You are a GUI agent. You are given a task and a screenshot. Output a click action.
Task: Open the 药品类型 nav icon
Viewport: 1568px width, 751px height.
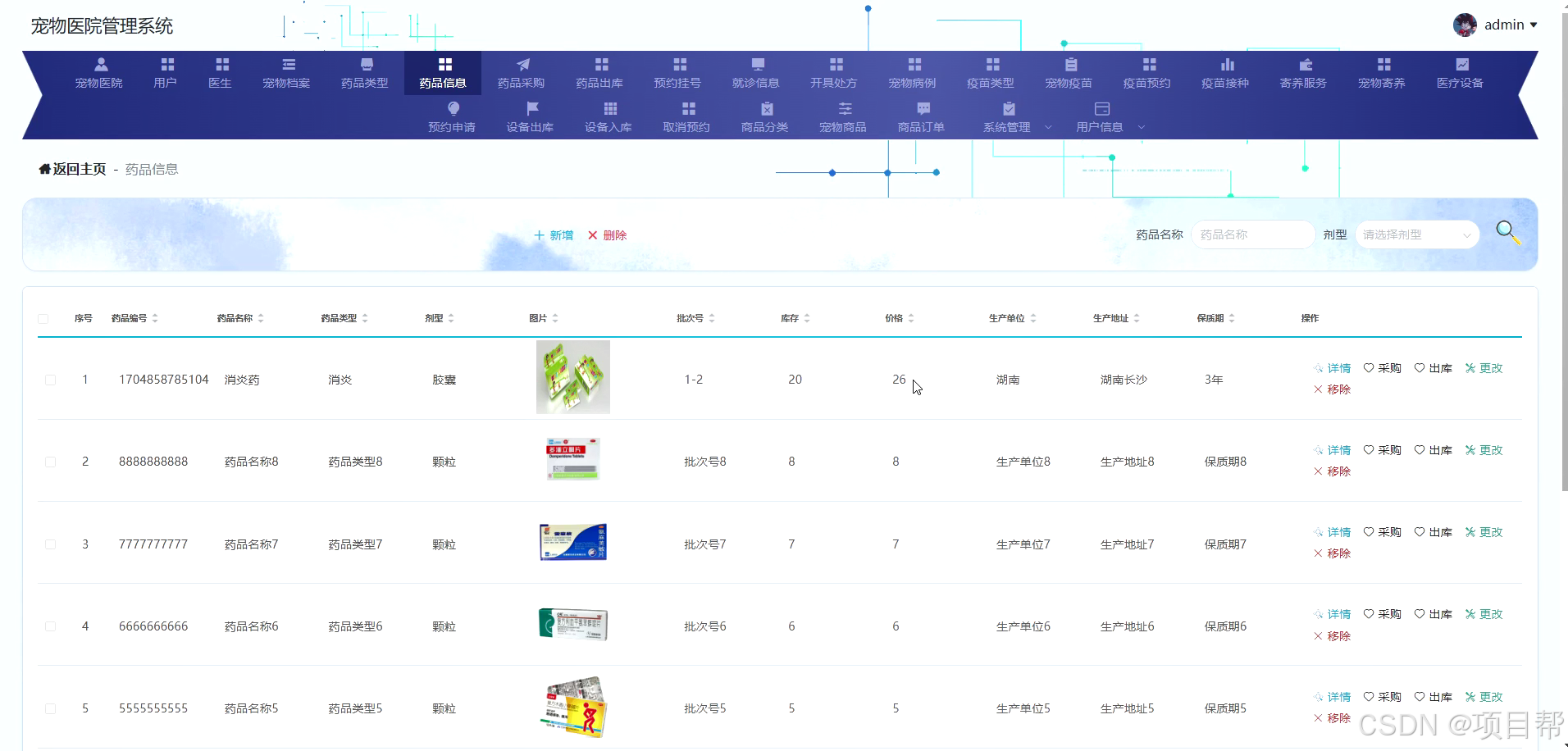pos(367,64)
